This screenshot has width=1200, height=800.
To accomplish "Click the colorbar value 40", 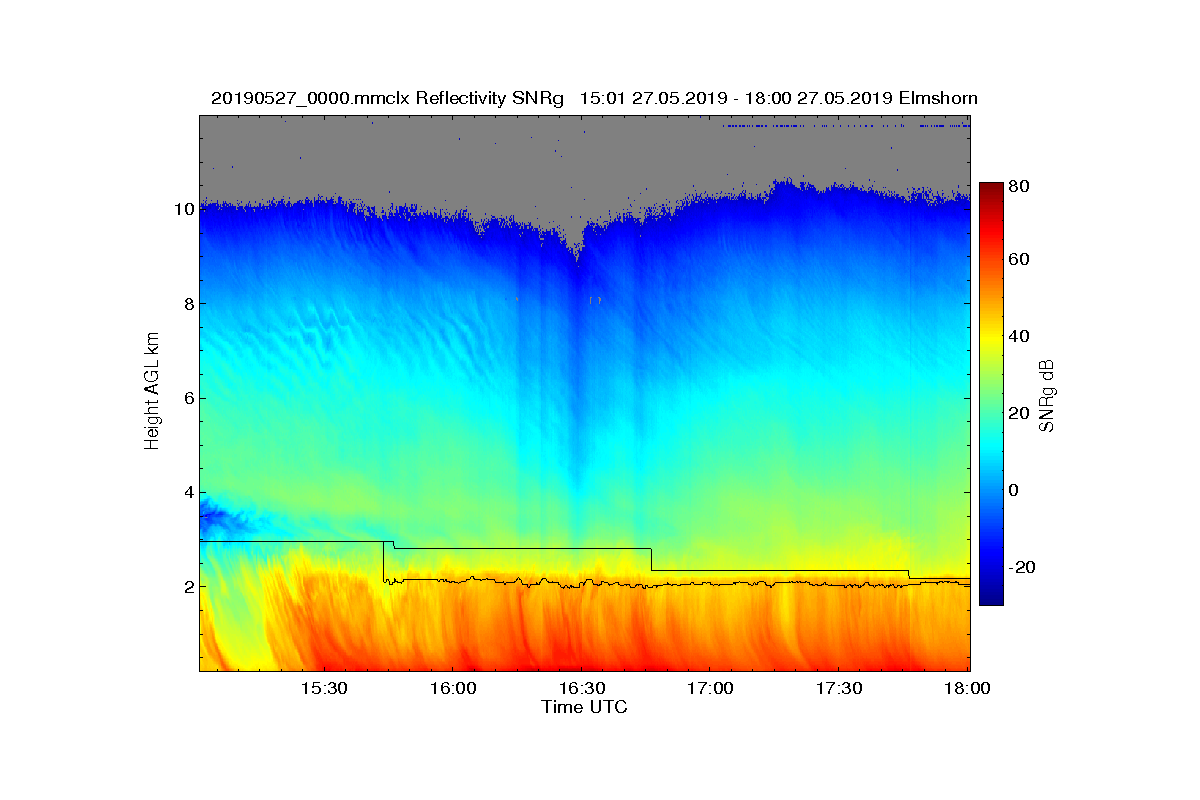I will pyautogui.click(x=1019, y=336).
